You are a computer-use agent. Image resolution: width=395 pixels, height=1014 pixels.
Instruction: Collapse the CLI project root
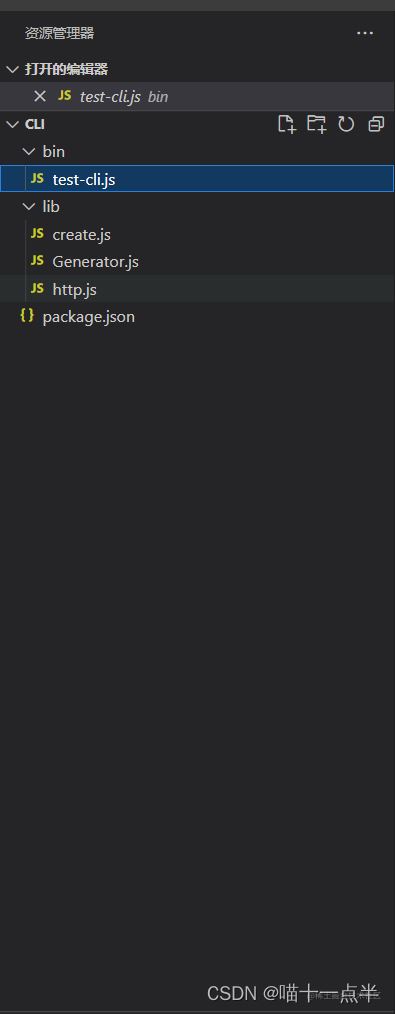12,124
